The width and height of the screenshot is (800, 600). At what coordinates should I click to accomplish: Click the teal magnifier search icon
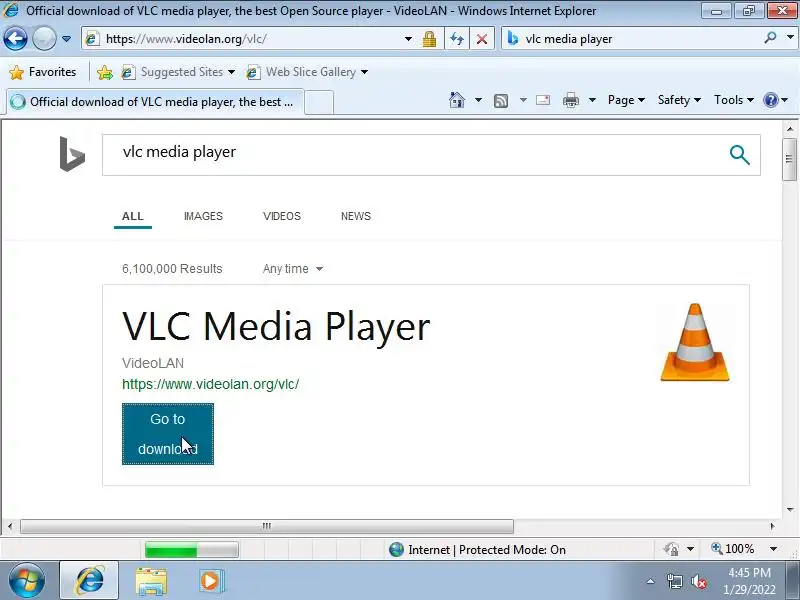[739, 155]
